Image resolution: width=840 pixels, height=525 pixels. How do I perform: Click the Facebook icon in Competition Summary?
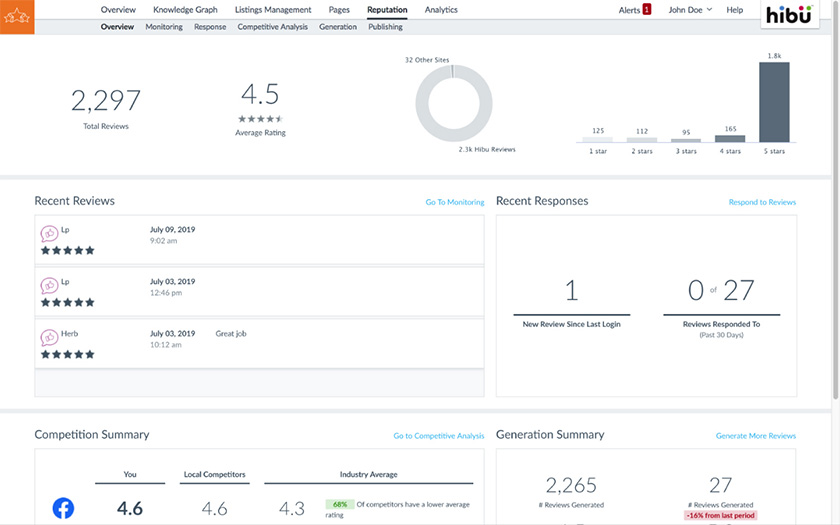click(63, 508)
